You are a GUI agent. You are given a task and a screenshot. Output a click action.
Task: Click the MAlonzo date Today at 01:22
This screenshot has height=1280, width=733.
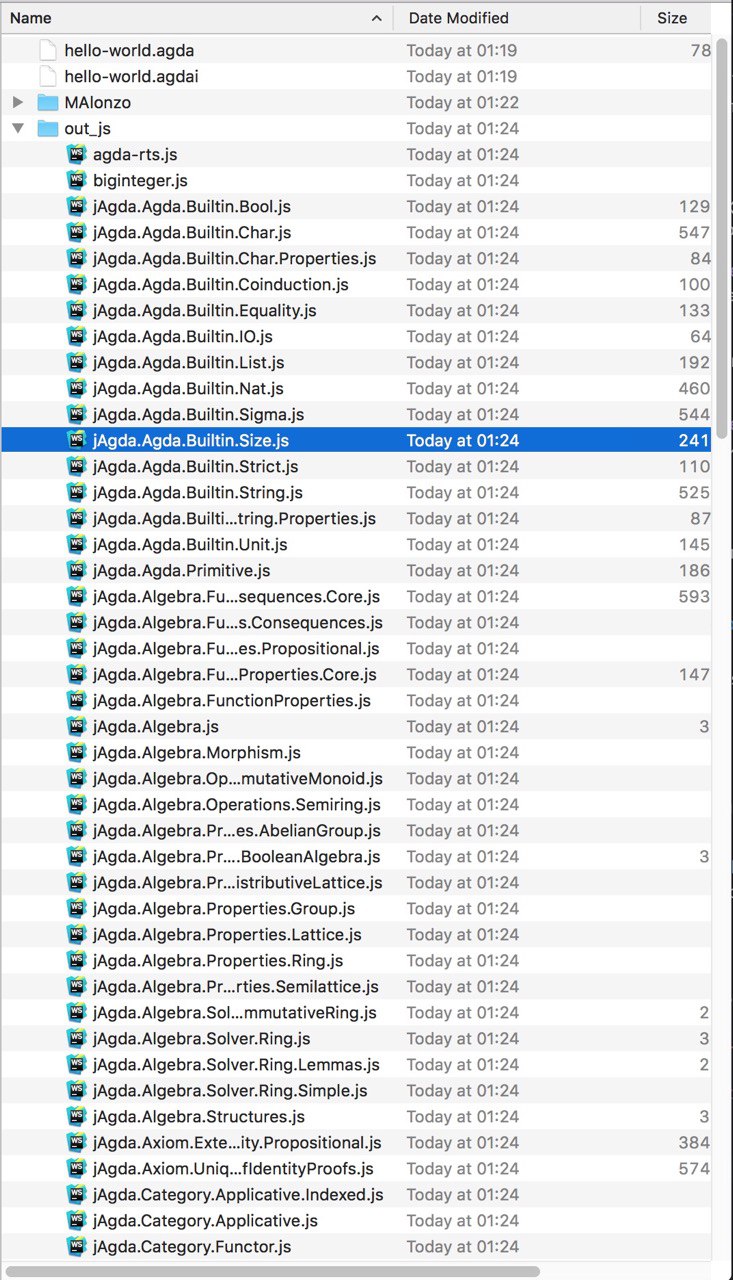(462, 102)
